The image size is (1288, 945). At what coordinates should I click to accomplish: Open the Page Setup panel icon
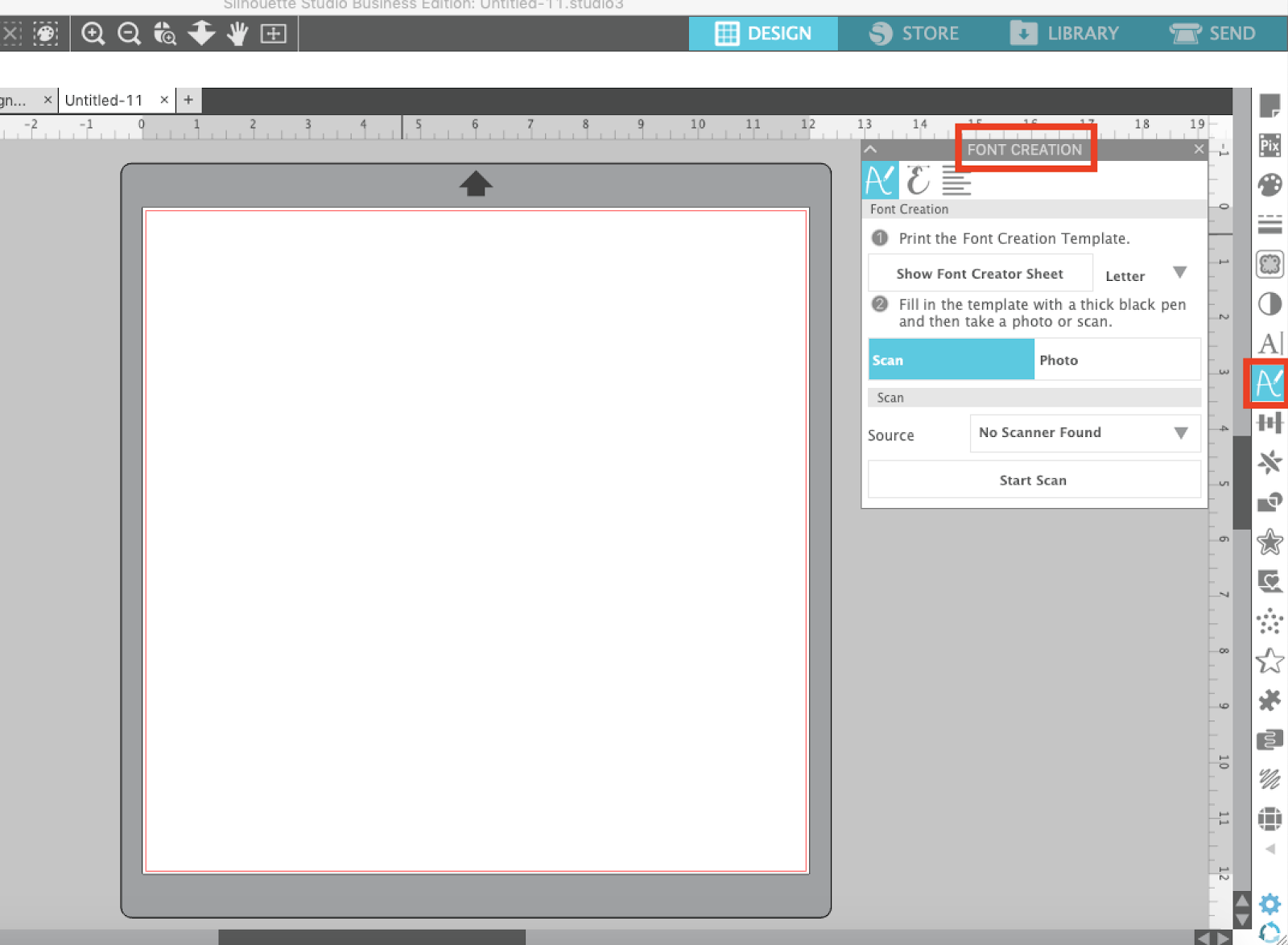click(x=1269, y=106)
